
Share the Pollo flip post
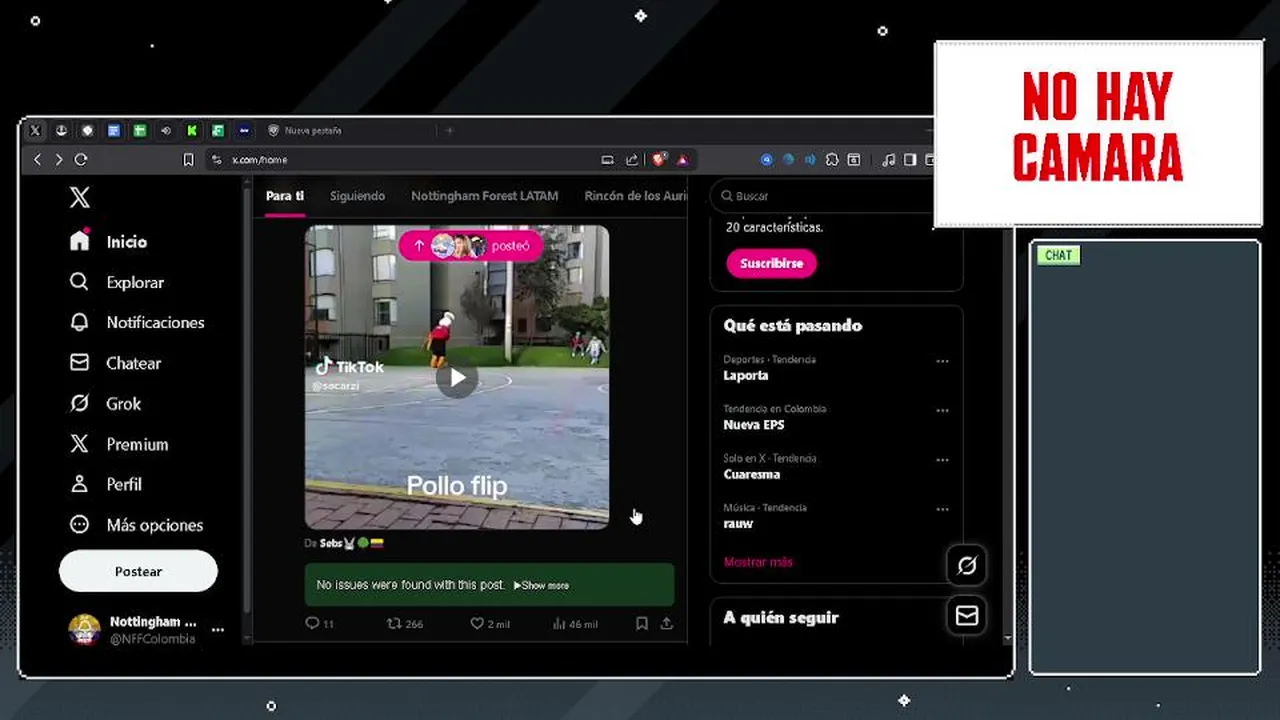click(667, 624)
